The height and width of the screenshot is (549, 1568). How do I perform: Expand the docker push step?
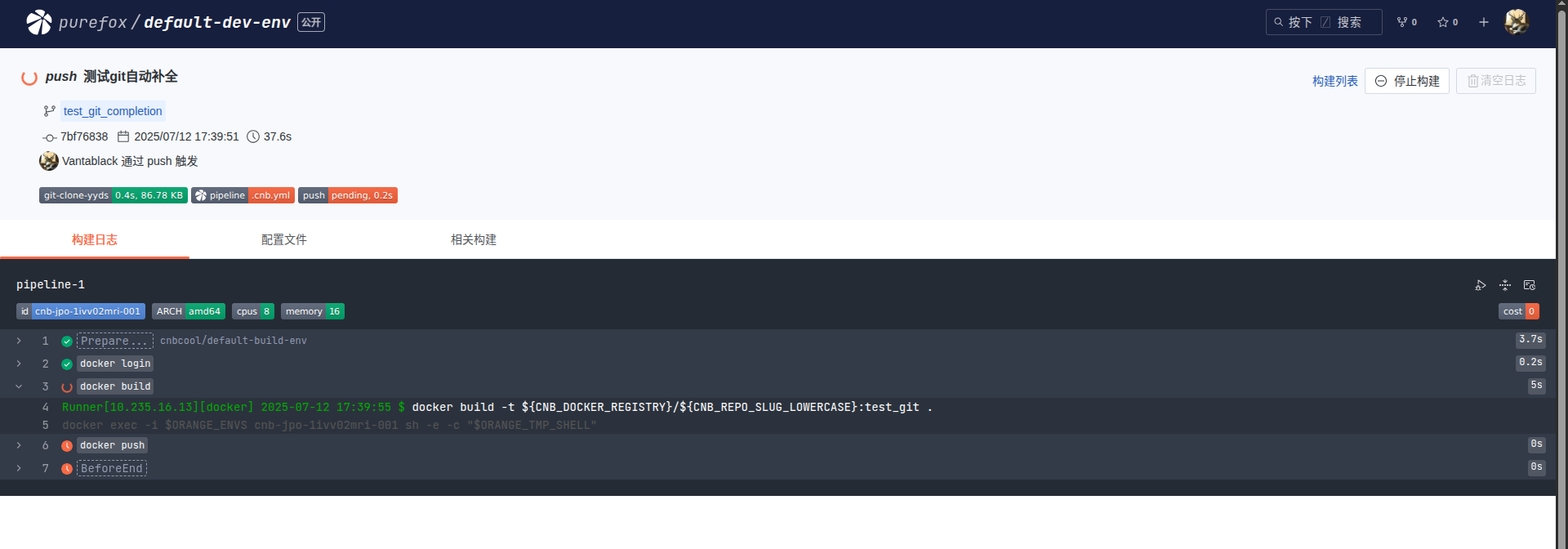19,445
